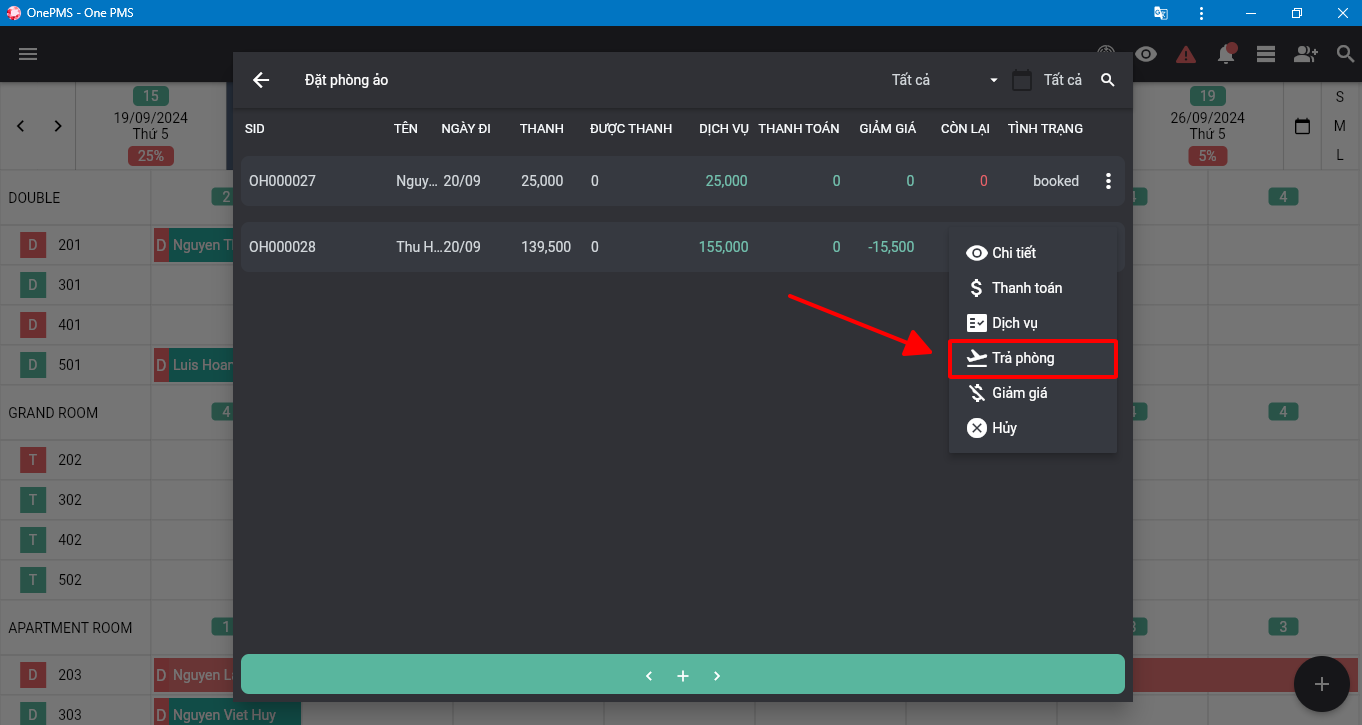Viewport: 1362px width, 725px height.
Task: Select Giảm giá in the context menu
Action: [x=1033, y=393]
